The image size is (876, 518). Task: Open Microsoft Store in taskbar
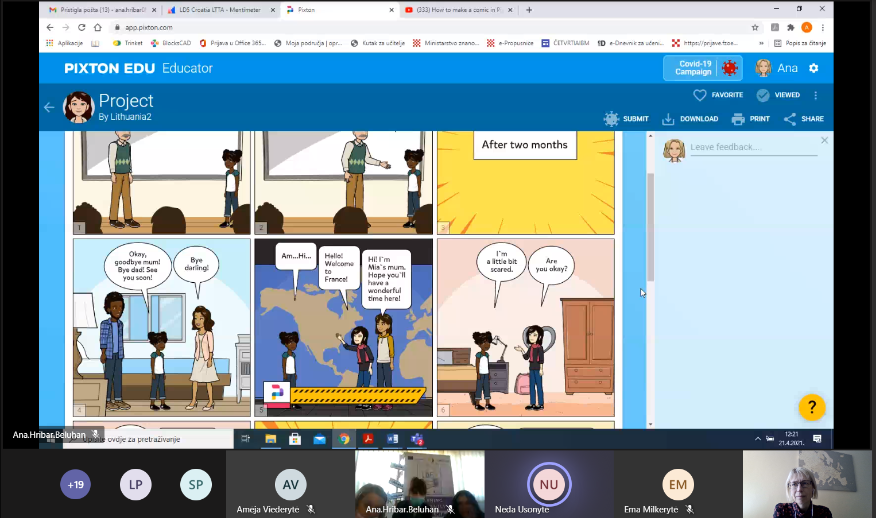295,439
